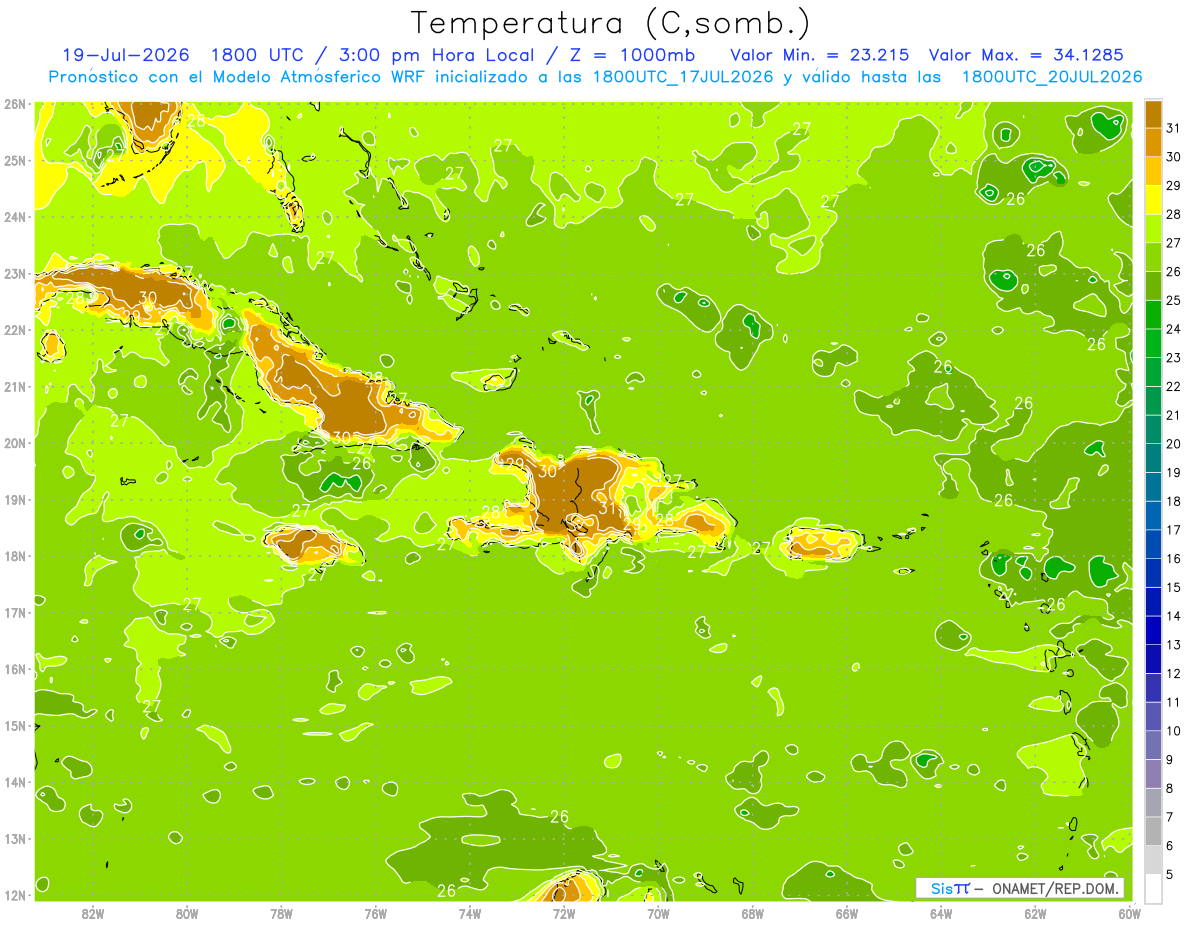Click legend color between 9 and 10
This screenshot has width=1200, height=927.
(x=1153, y=745)
